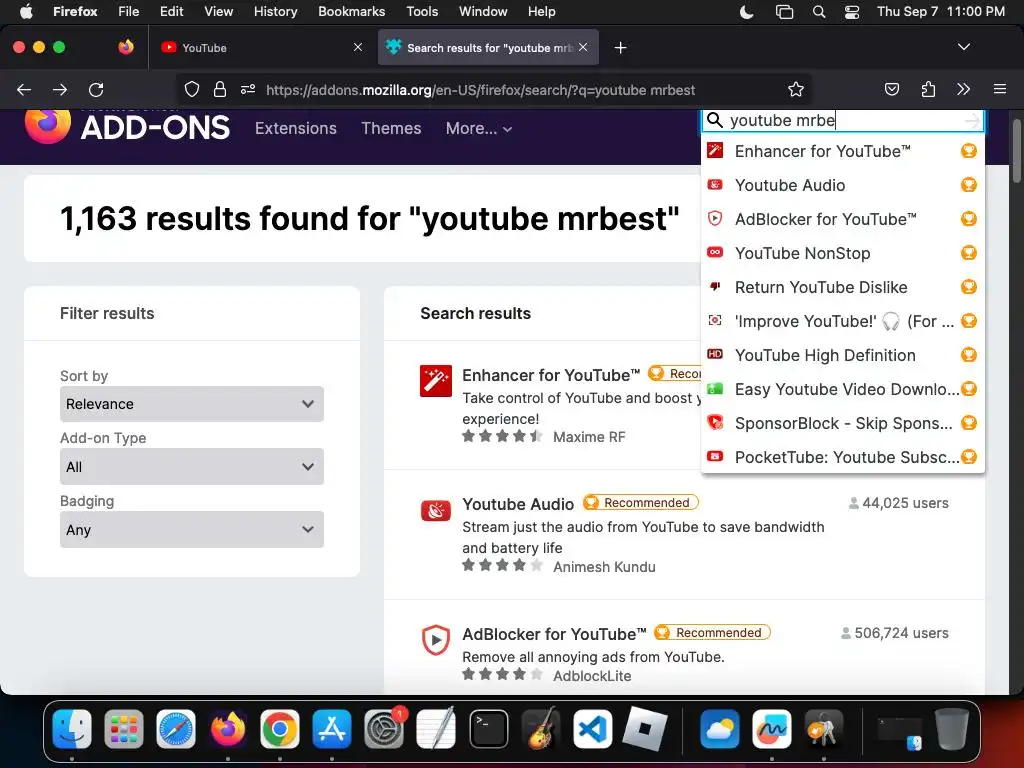Select YouTube High Definition suggestion
The height and width of the screenshot is (768, 1024).
(x=842, y=355)
